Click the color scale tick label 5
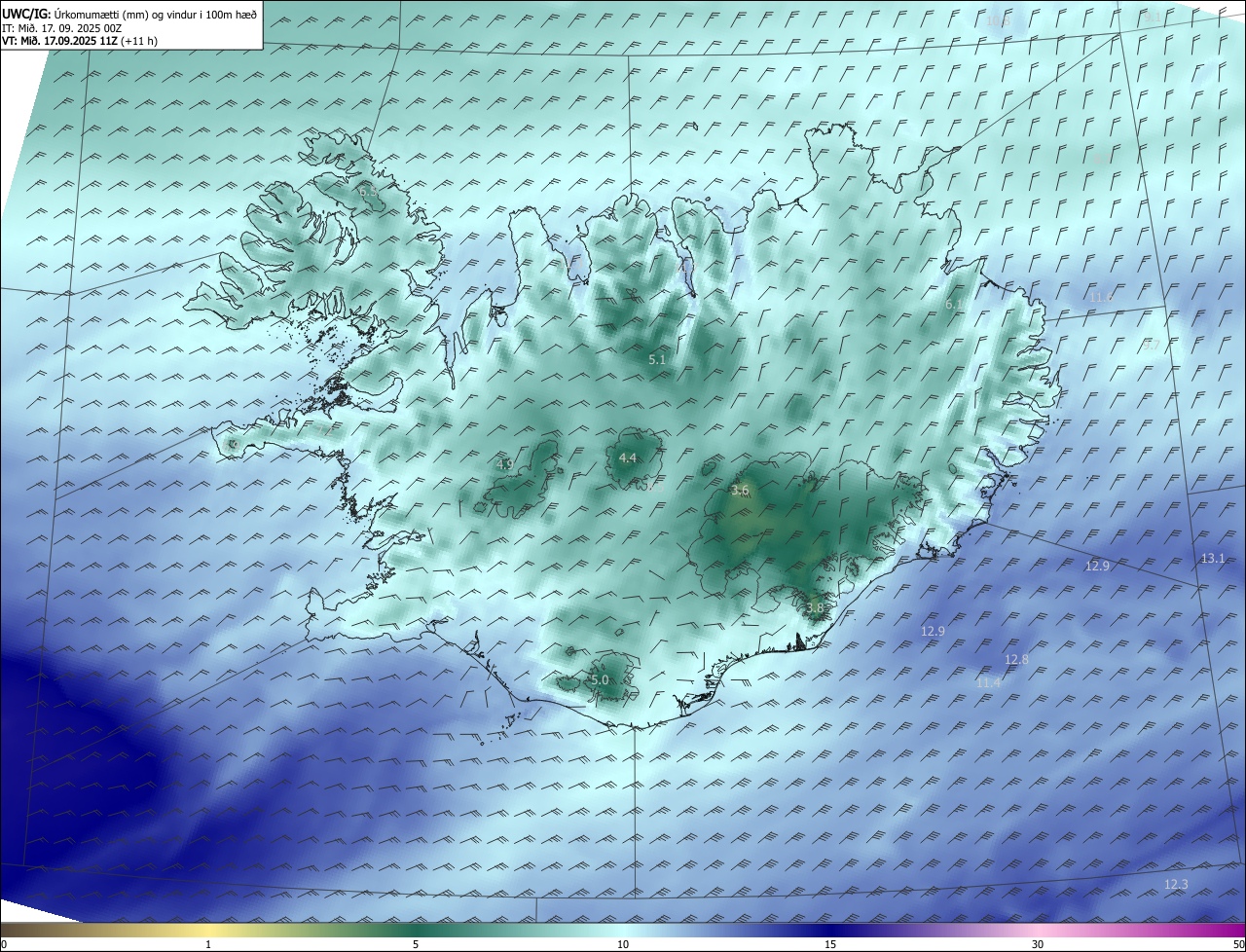1246x952 pixels. pyautogui.click(x=416, y=944)
